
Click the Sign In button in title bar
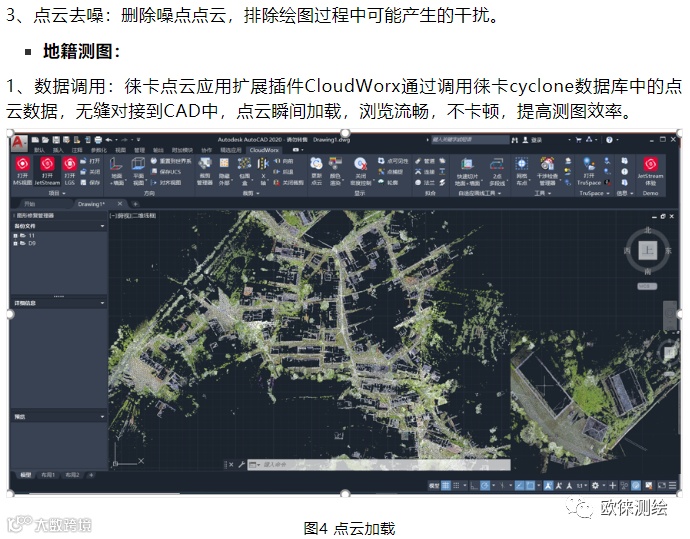tap(532, 140)
